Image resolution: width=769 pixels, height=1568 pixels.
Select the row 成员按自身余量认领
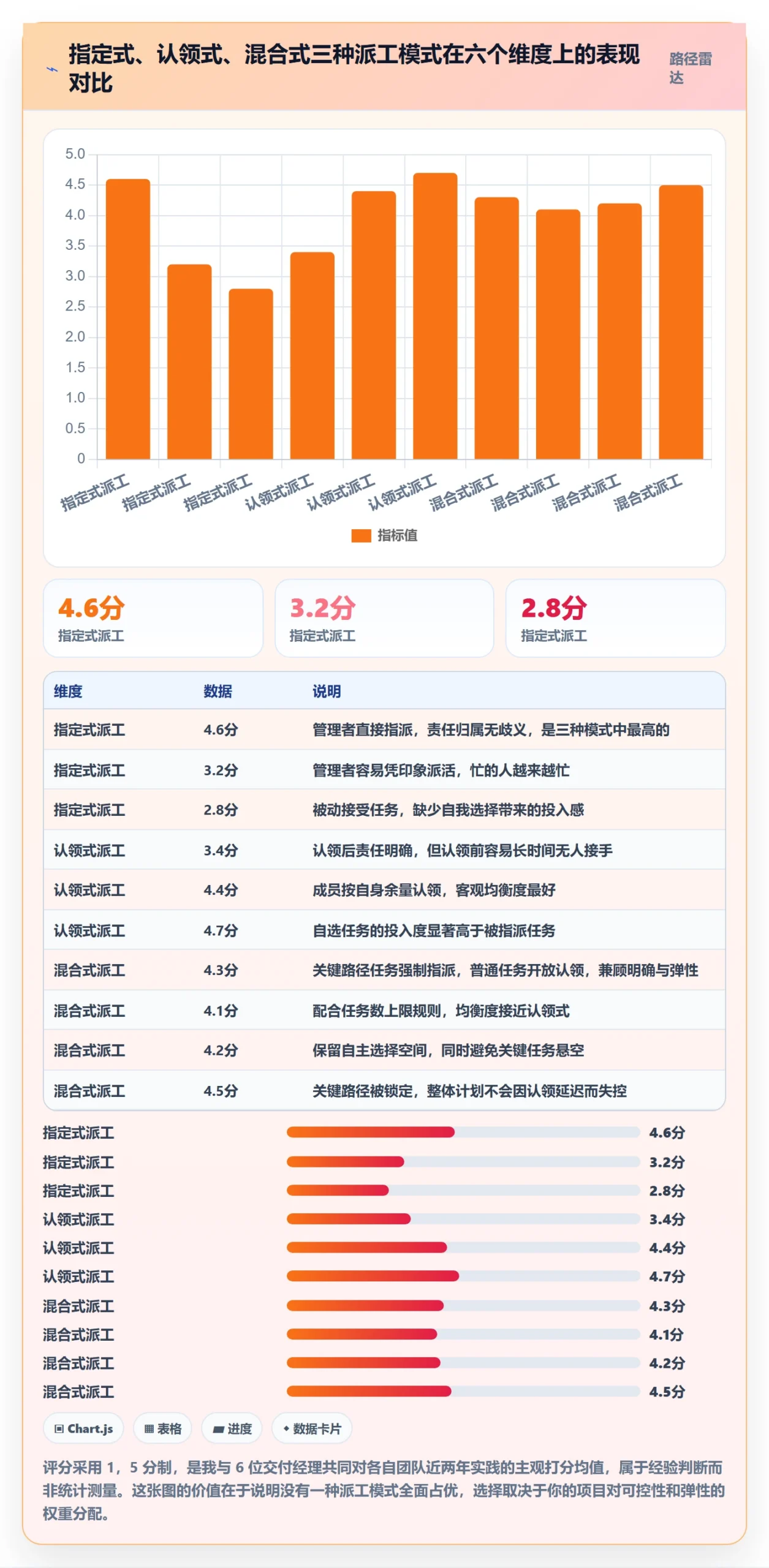point(384,890)
